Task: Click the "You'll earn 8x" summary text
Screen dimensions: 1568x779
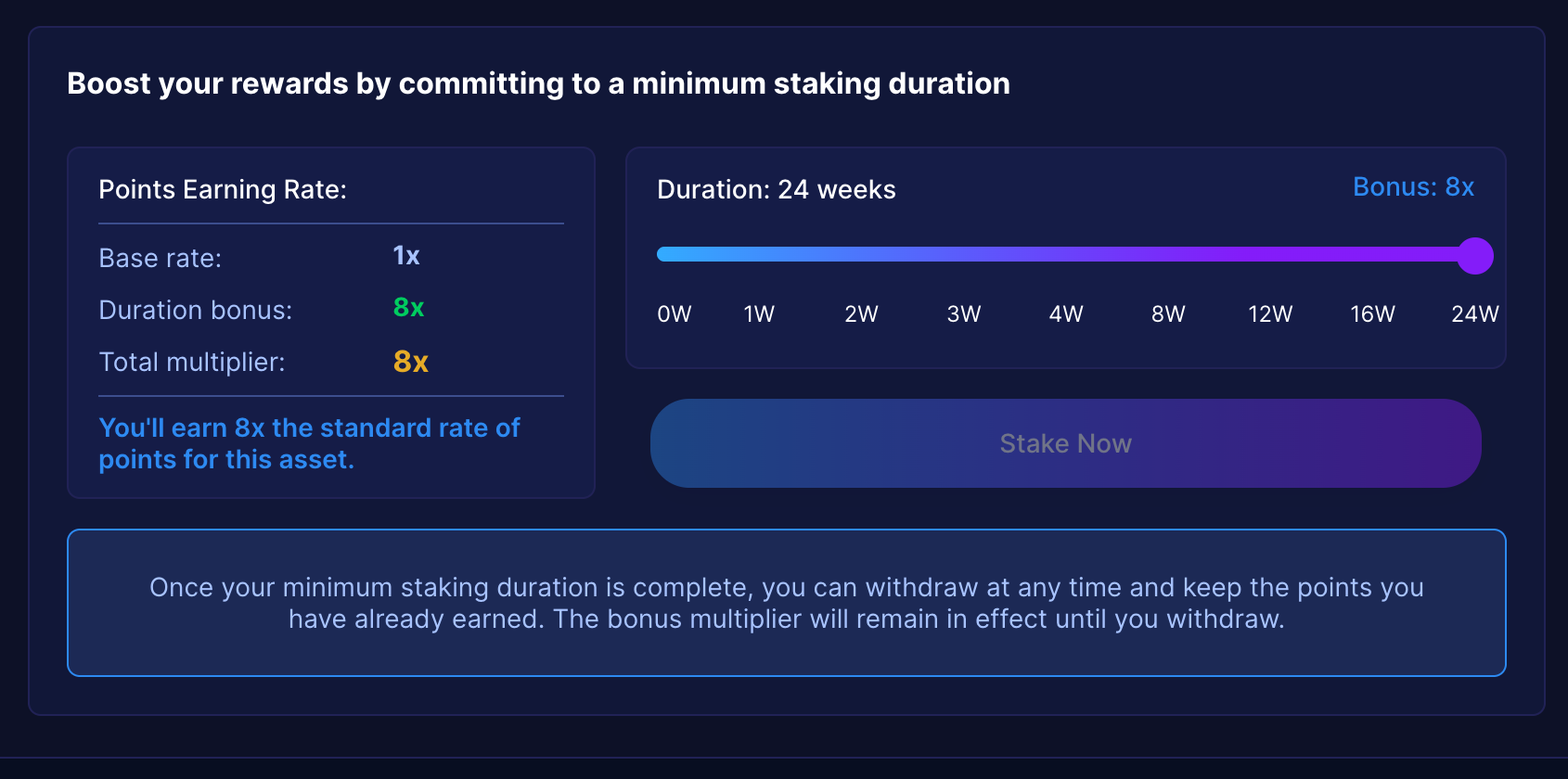Action: tap(309, 443)
